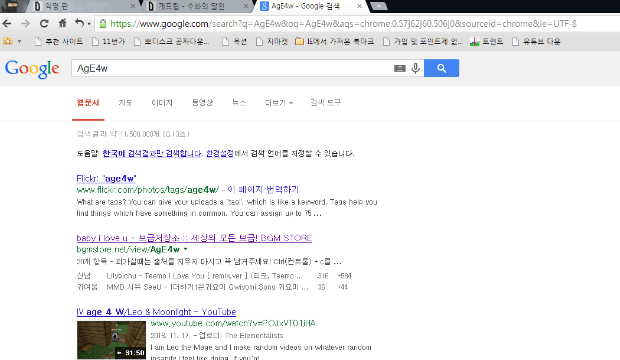Click the '한국어 검색결과만 검색합니다' link
The width and height of the screenshot is (620, 360).
(152, 153)
